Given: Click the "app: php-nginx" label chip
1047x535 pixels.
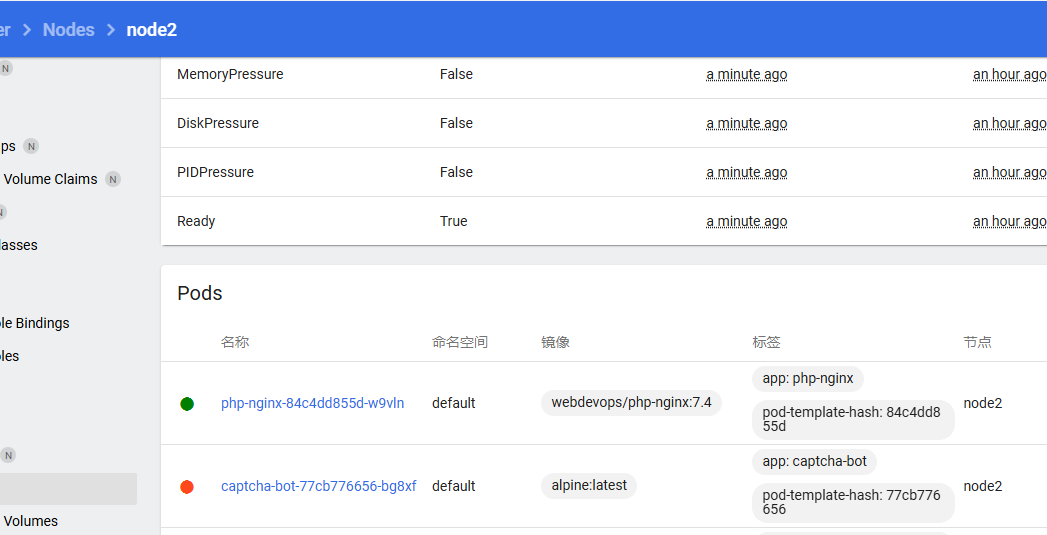Looking at the screenshot, I should coord(808,379).
